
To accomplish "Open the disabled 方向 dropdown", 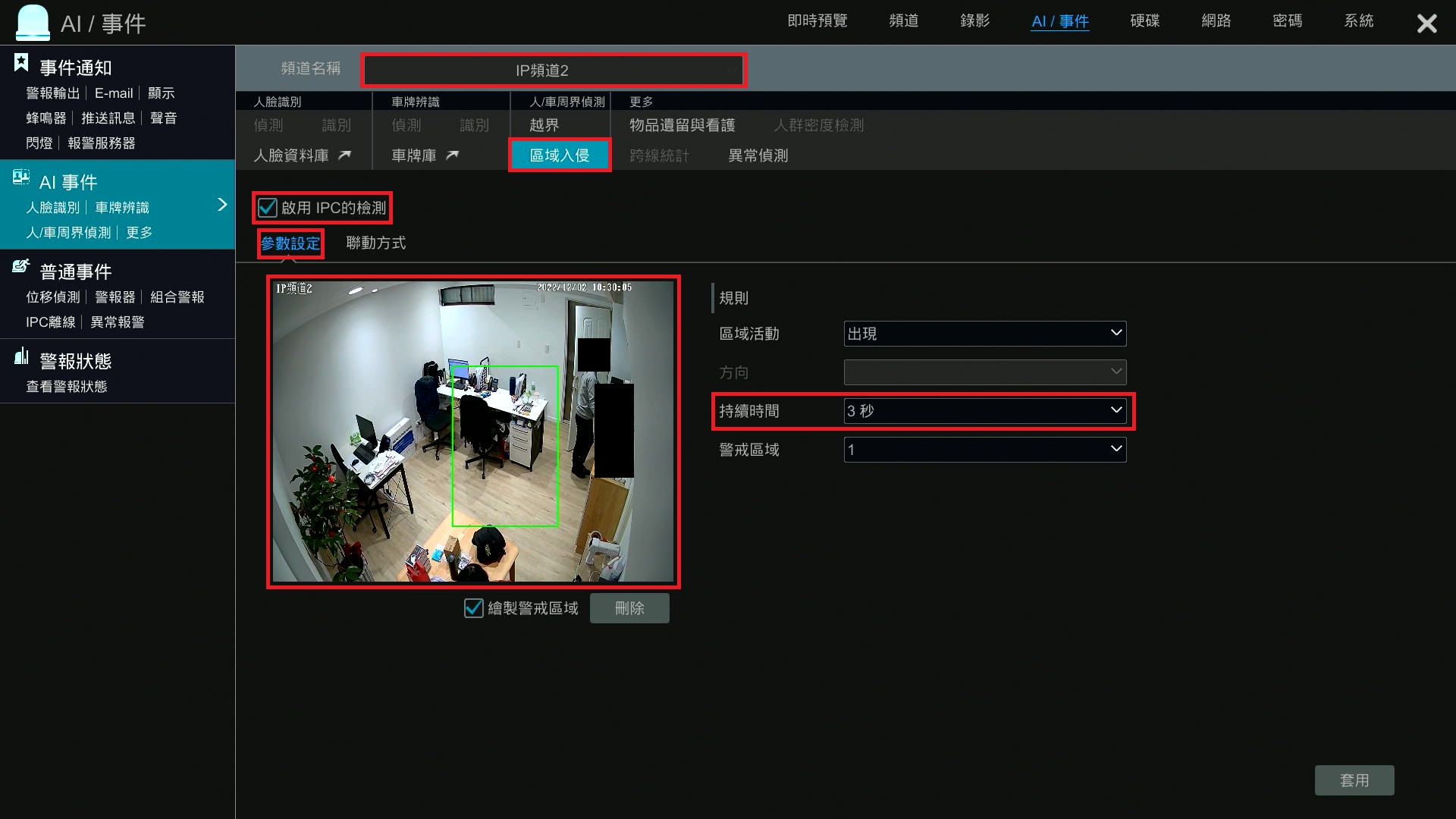I will click(985, 372).
